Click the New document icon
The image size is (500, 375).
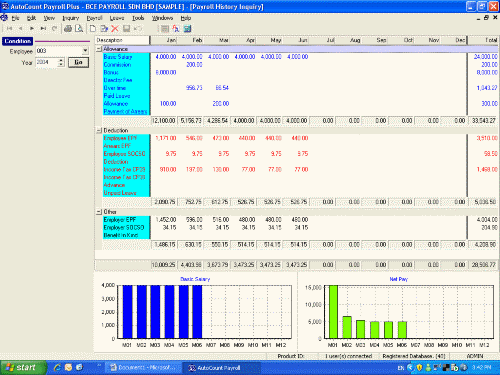93,29
